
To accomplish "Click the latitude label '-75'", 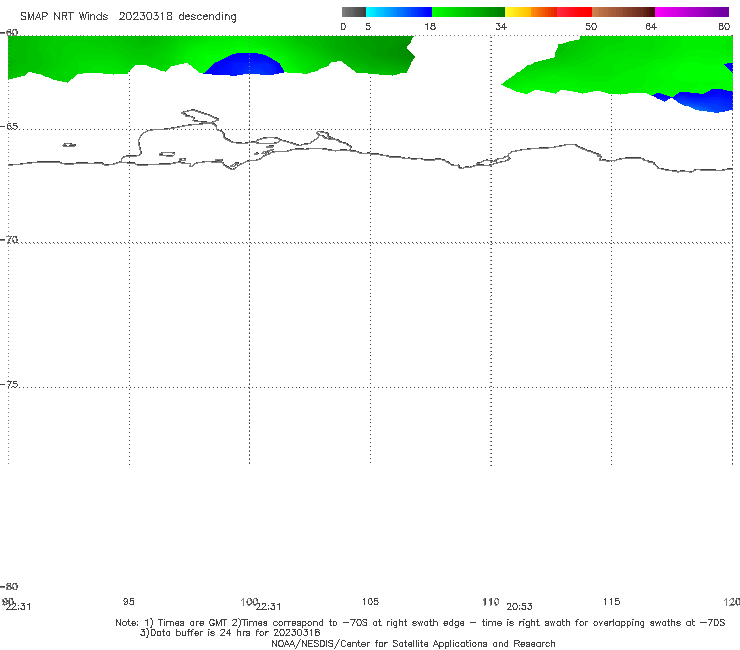I will [x=9, y=384].
